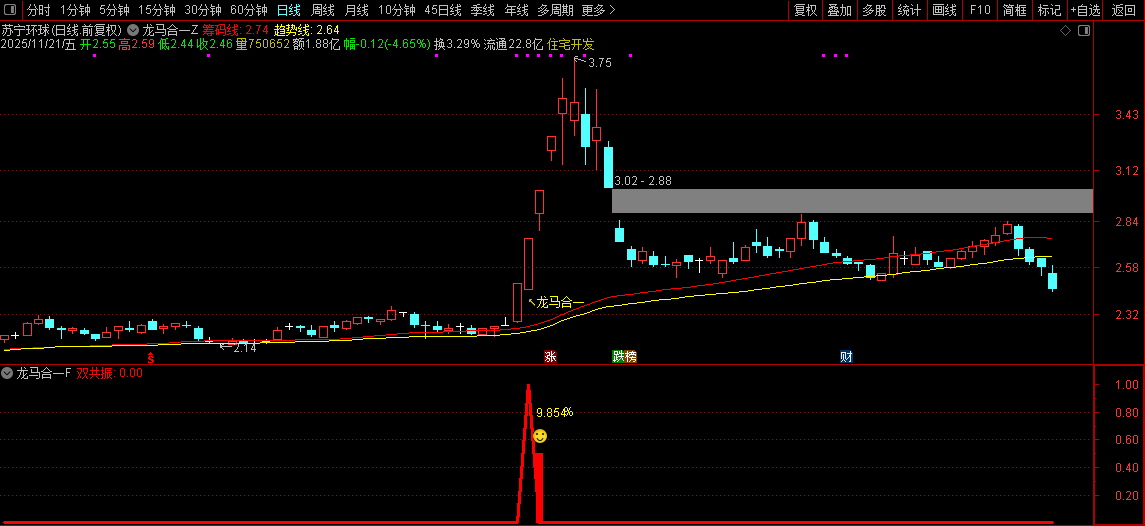Click the 返回 back button
1145x526 pixels.
point(1123,10)
